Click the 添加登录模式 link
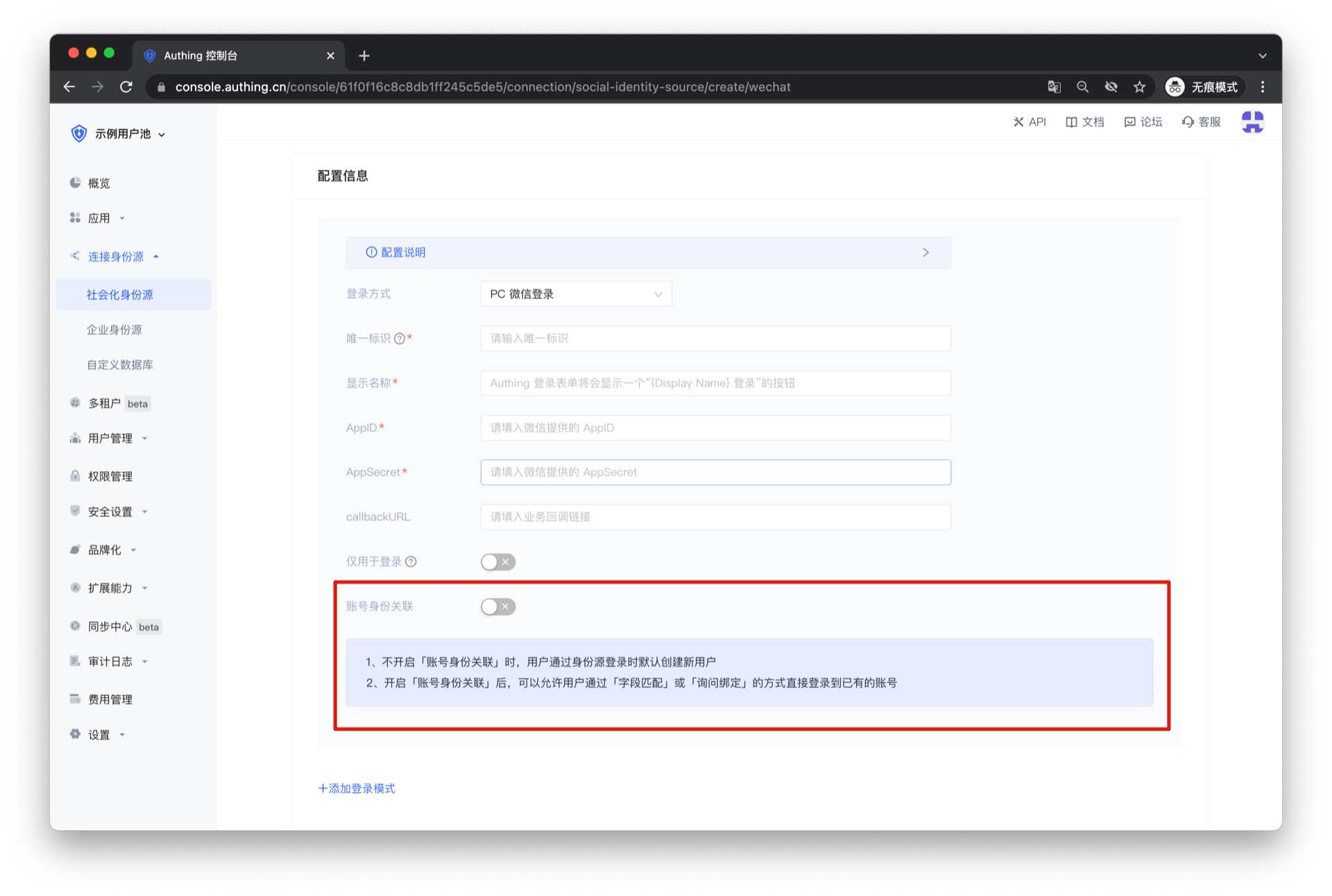The height and width of the screenshot is (896, 1332). click(x=357, y=789)
